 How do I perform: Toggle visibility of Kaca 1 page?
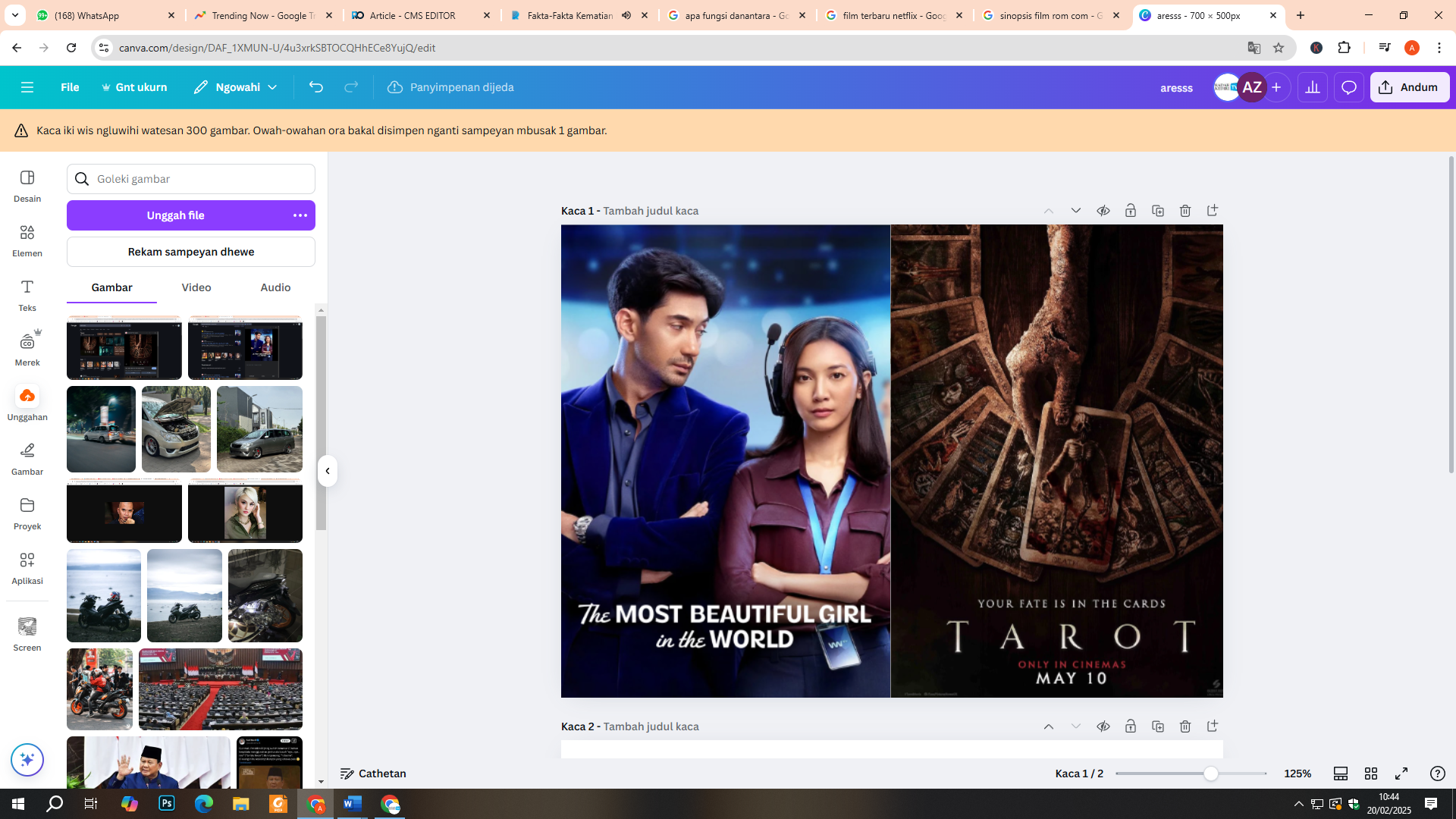point(1103,211)
